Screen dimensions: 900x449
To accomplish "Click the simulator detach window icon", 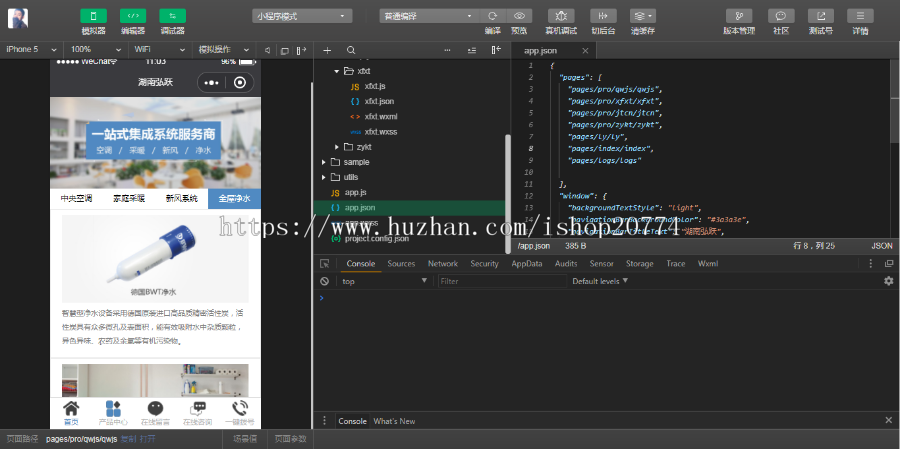I will [x=285, y=51].
